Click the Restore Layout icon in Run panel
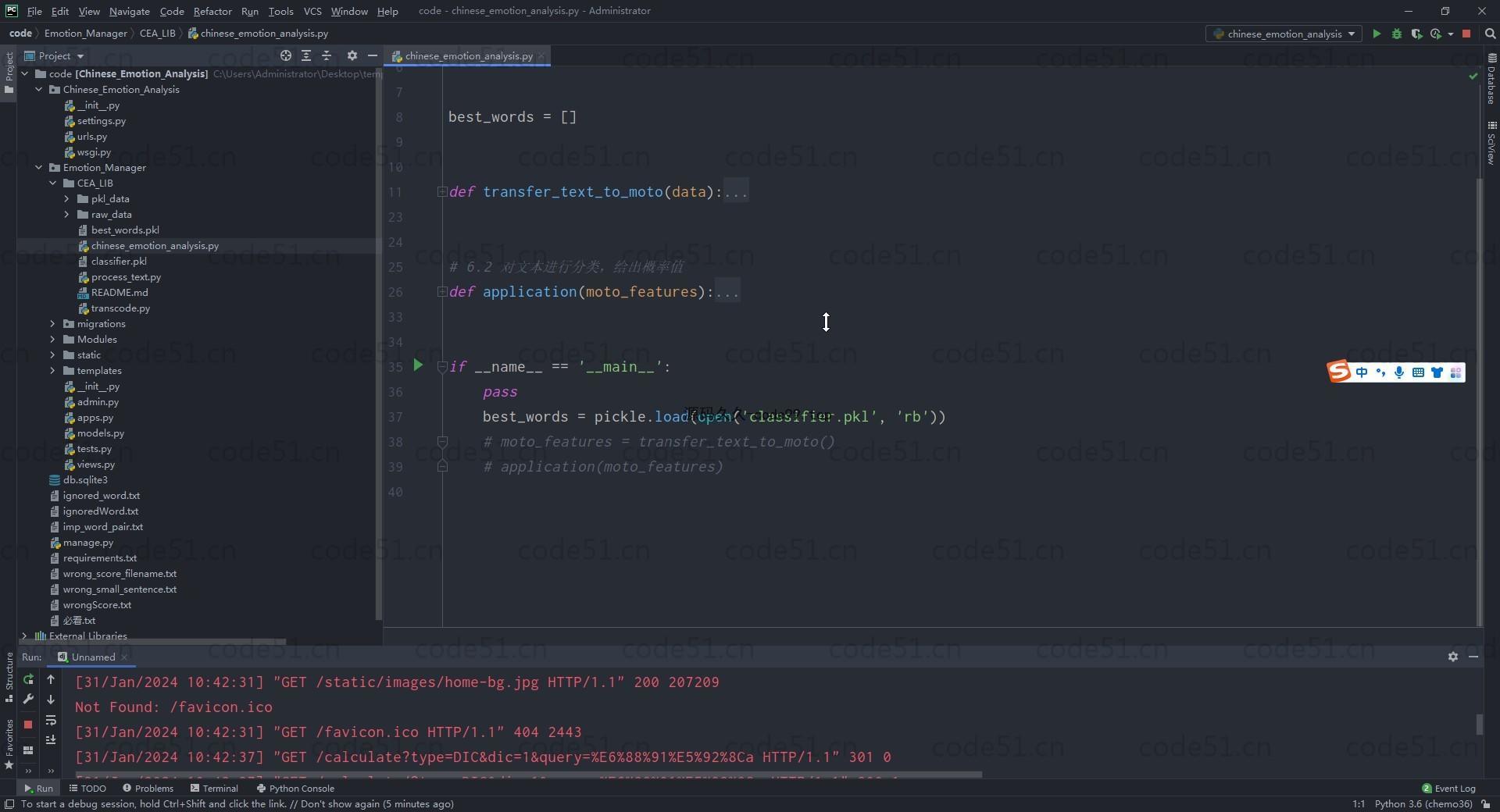 pos(28,750)
